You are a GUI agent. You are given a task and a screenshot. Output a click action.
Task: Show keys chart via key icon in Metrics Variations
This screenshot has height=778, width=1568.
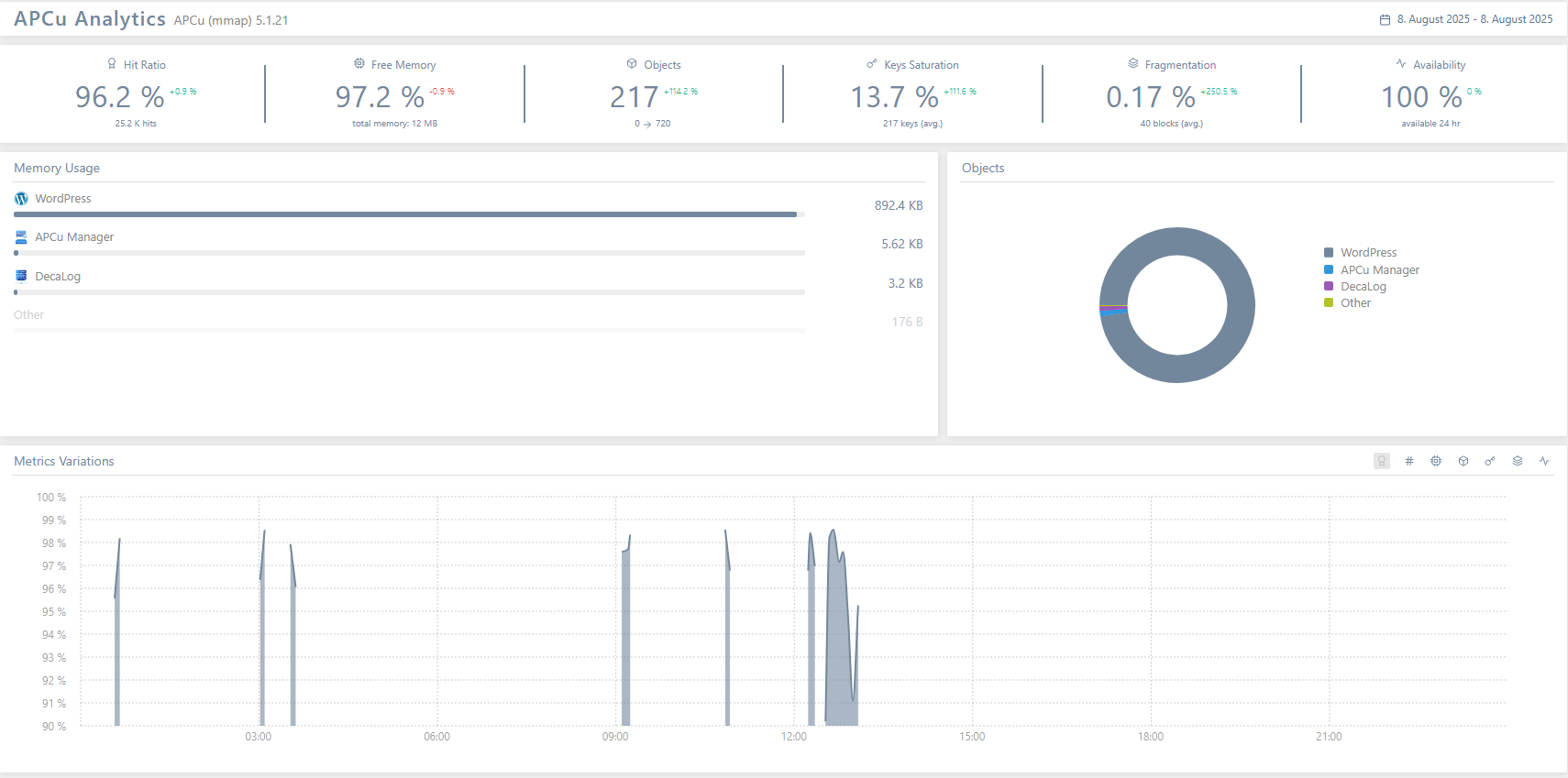[x=1490, y=461]
